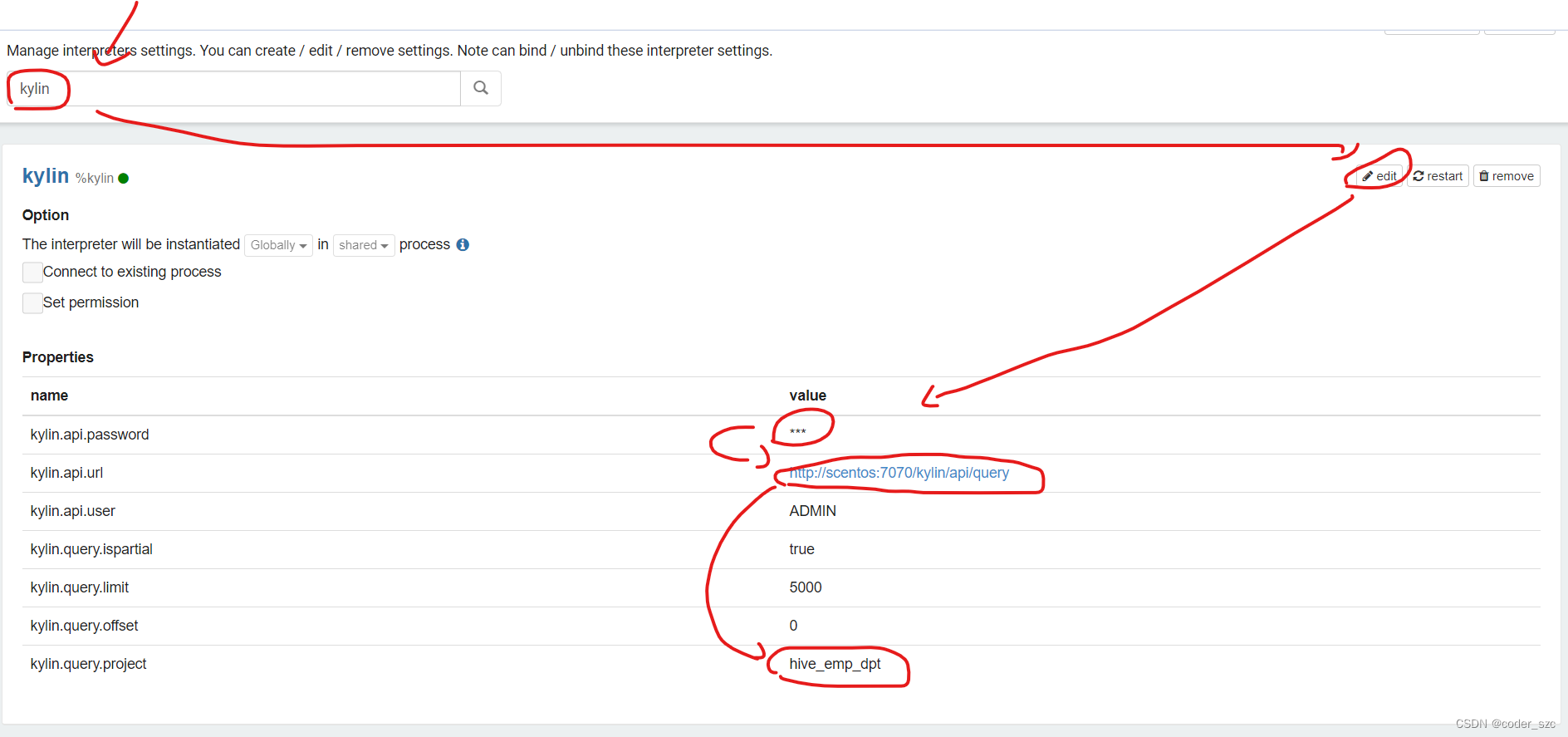
Task: Enable Connect to existing process checkbox
Action: click(32, 273)
